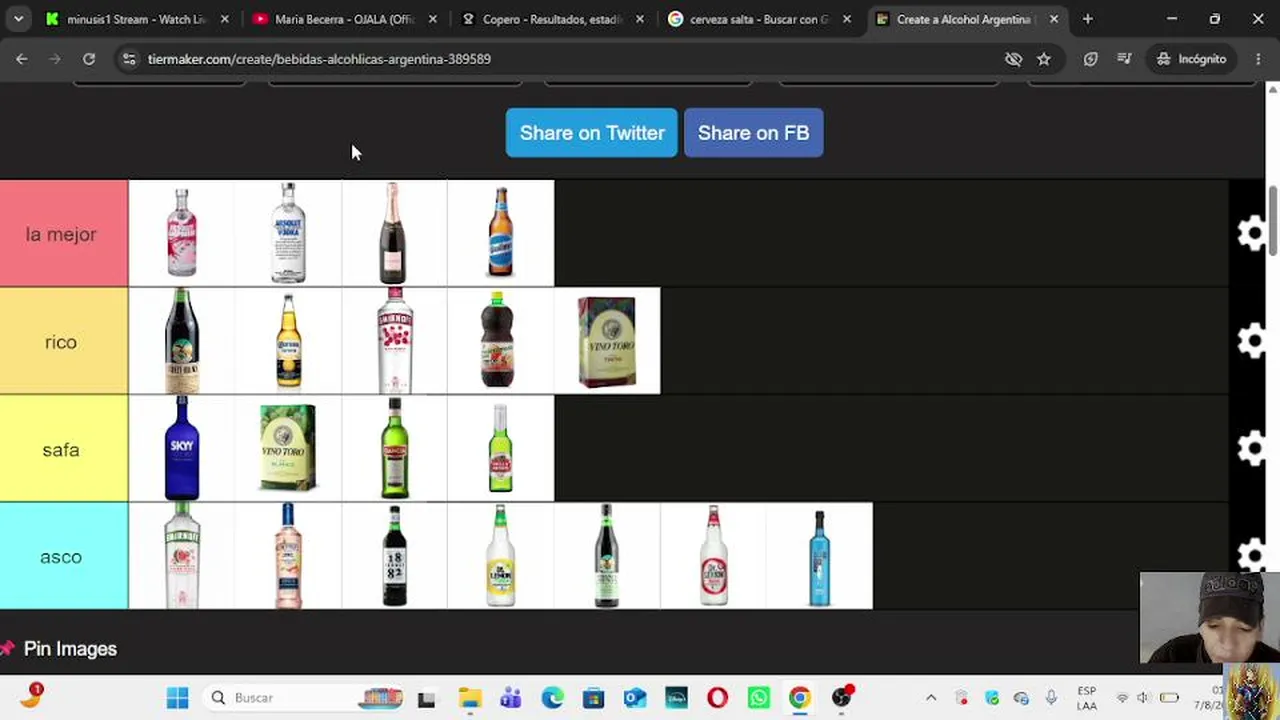Viewport: 1280px width, 720px height.
Task: Open Microsoft Edge from the taskbar
Action: click(x=553, y=698)
